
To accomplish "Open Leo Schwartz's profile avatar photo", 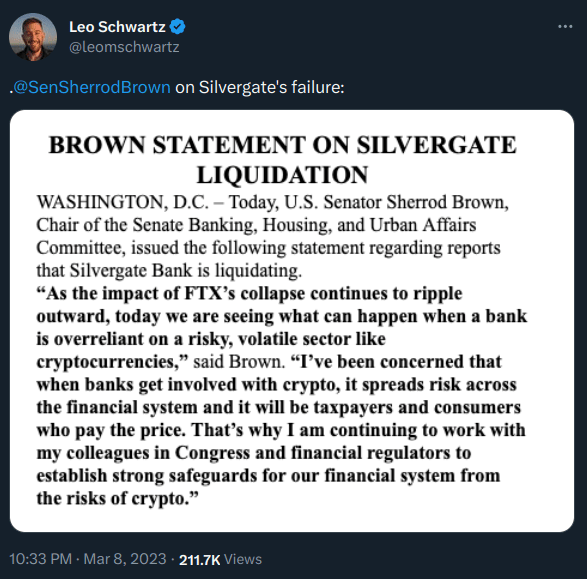I will coord(33,37).
